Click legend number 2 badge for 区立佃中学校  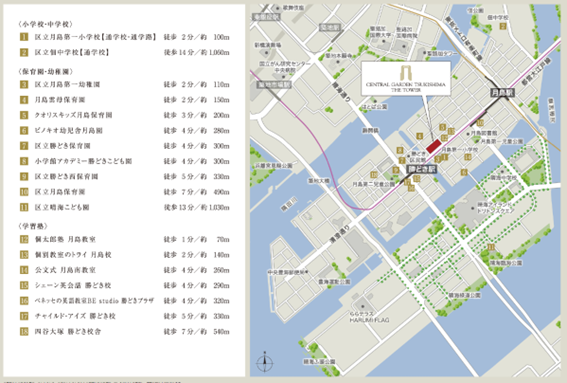coord(24,52)
